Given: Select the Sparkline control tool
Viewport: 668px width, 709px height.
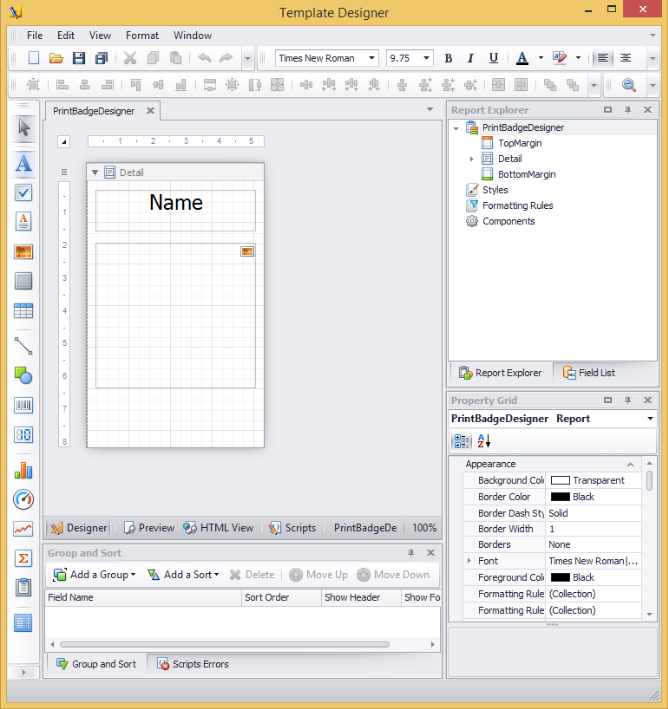Looking at the screenshot, I should click(24, 529).
